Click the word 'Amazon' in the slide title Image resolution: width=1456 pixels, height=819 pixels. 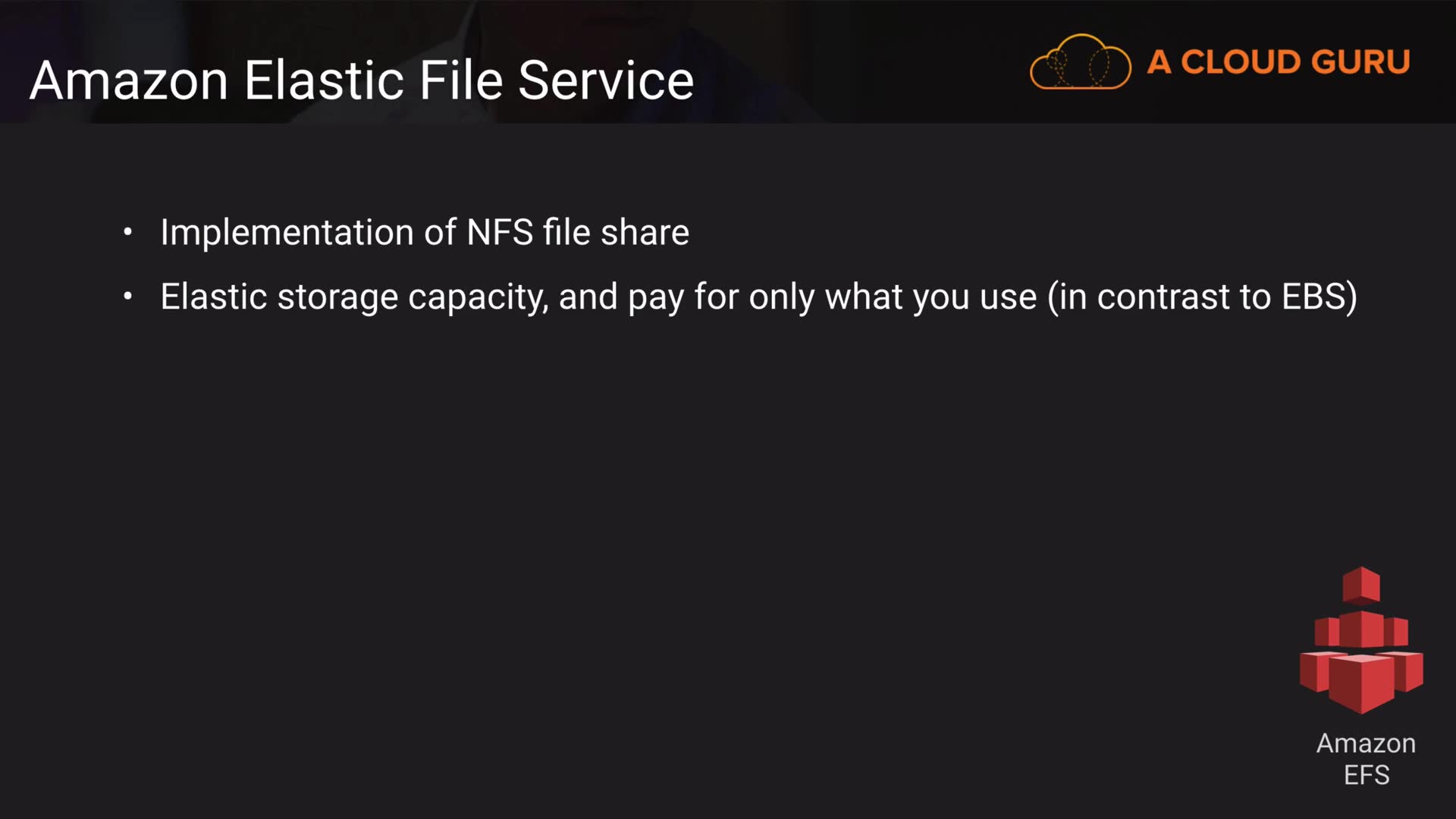coord(129,80)
